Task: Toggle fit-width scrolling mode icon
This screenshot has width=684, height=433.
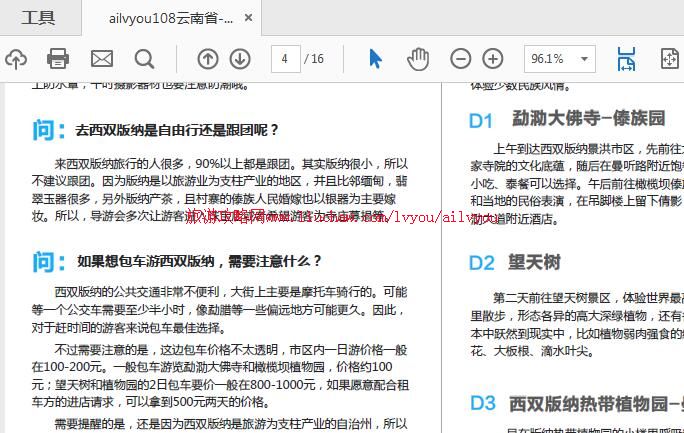Action: point(626,59)
